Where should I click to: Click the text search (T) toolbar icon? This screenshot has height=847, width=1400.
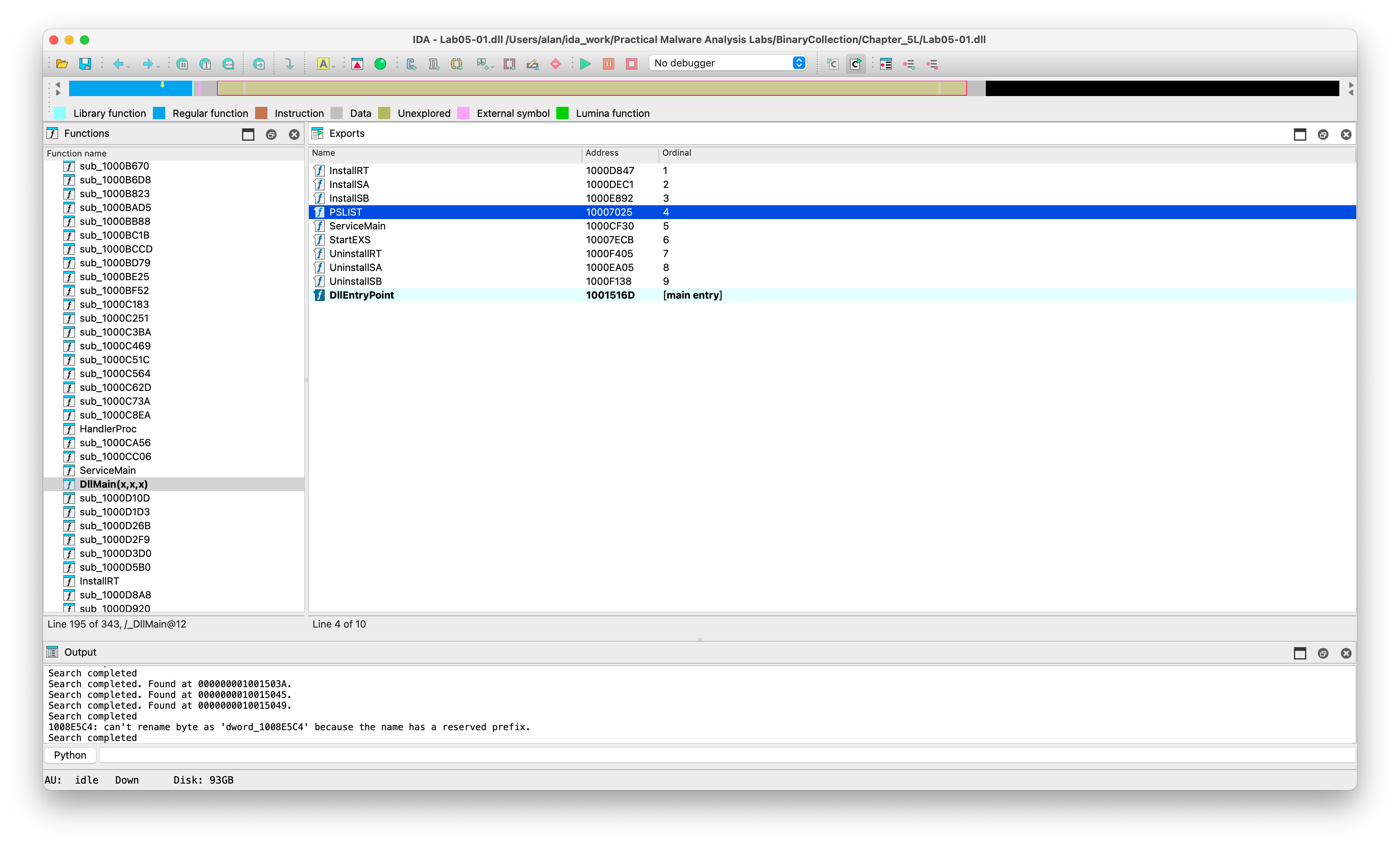pyautogui.click(x=205, y=64)
